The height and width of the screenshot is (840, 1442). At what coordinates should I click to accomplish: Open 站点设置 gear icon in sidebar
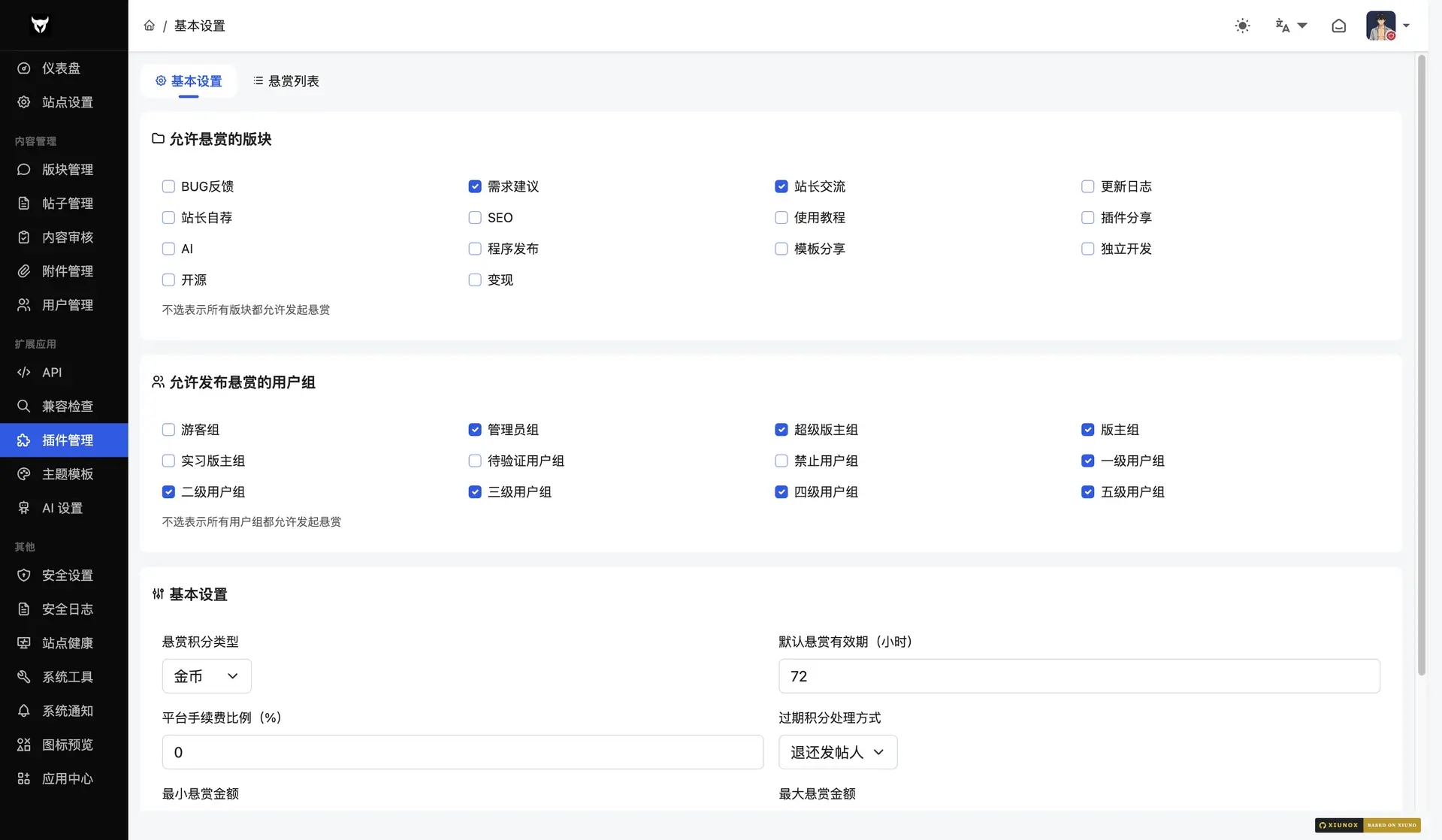24,102
